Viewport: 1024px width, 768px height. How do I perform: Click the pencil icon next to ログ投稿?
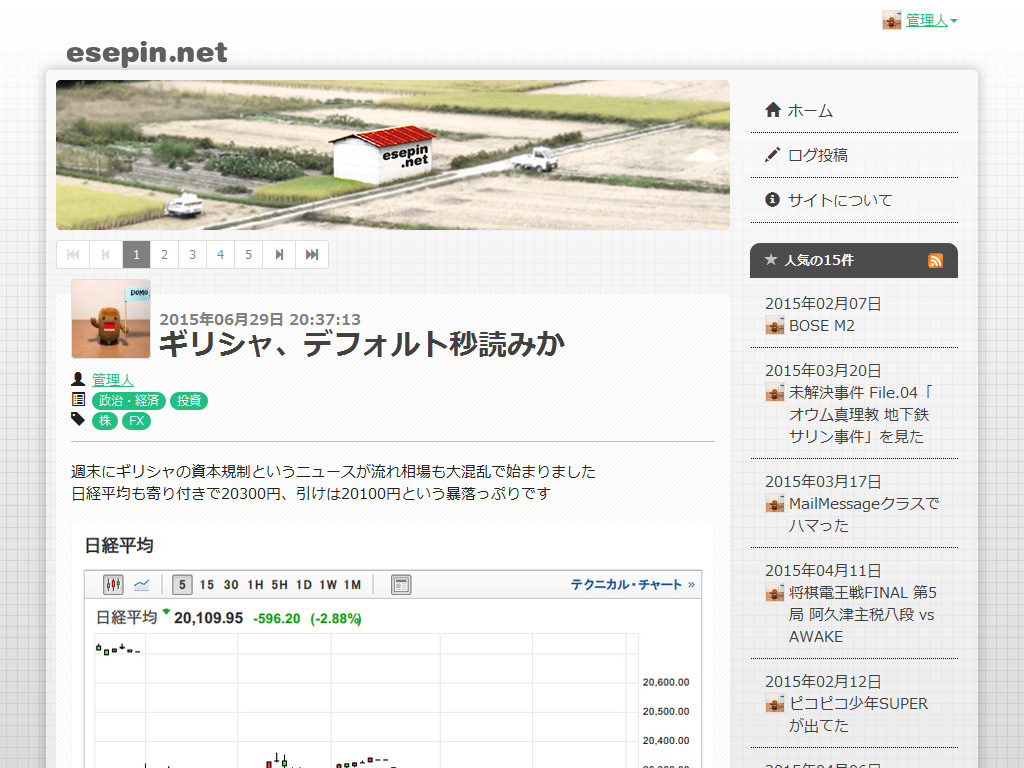click(x=773, y=155)
